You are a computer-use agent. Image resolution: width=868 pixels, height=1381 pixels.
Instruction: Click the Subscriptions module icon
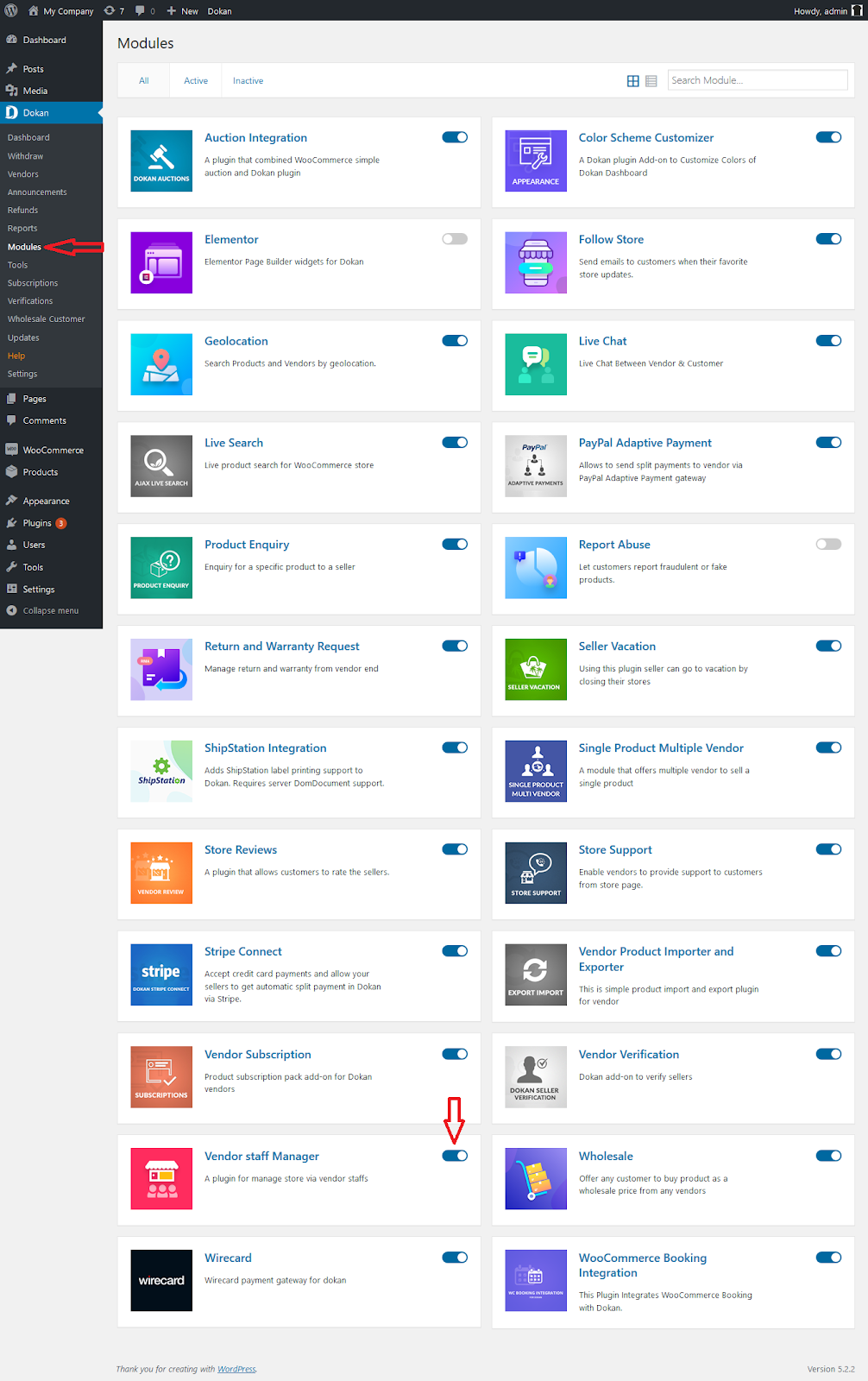point(161,1077)
